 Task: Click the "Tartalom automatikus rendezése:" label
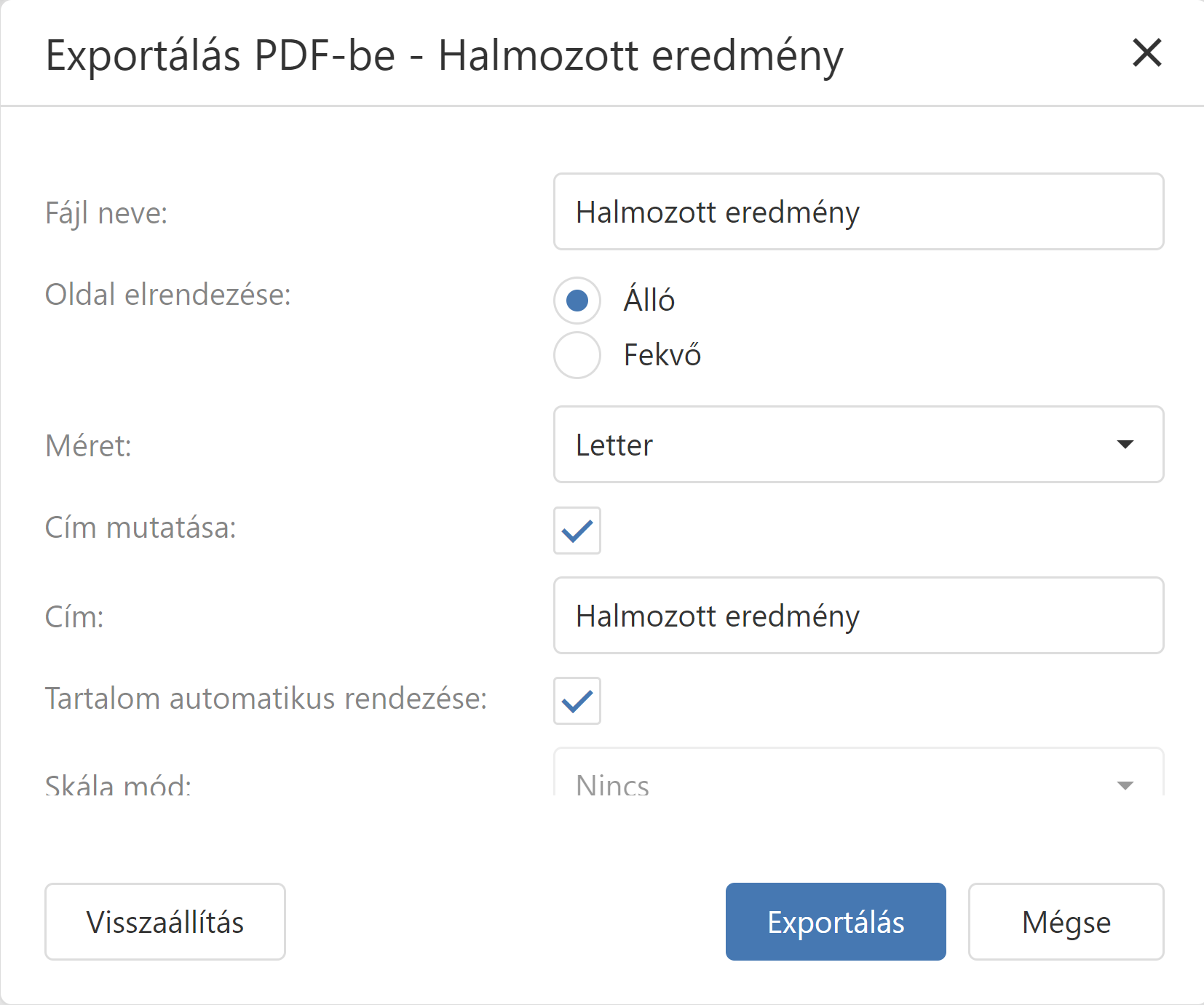click(x=266, y=699)
